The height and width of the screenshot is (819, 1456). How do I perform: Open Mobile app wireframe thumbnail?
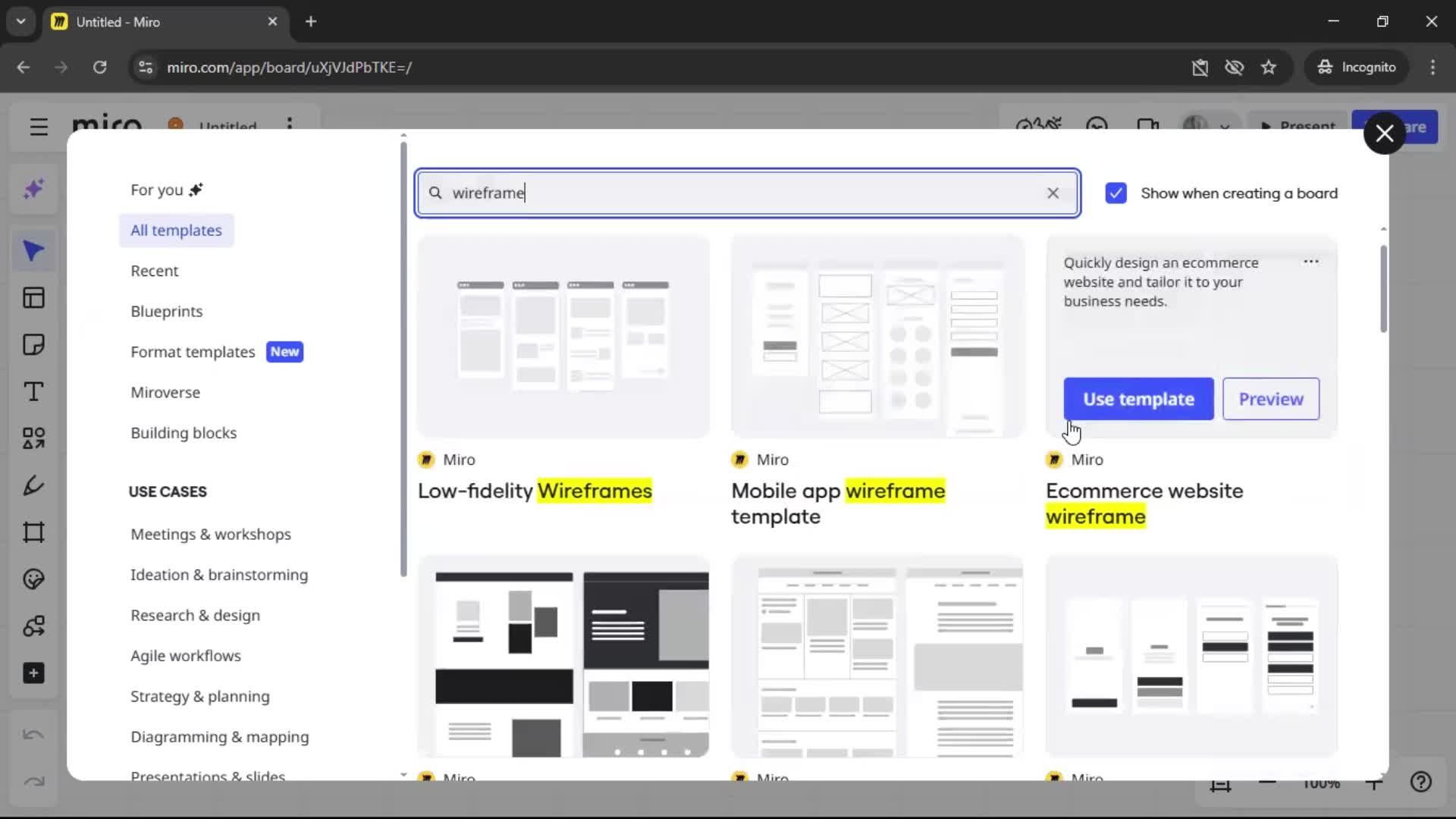(877, 337)
